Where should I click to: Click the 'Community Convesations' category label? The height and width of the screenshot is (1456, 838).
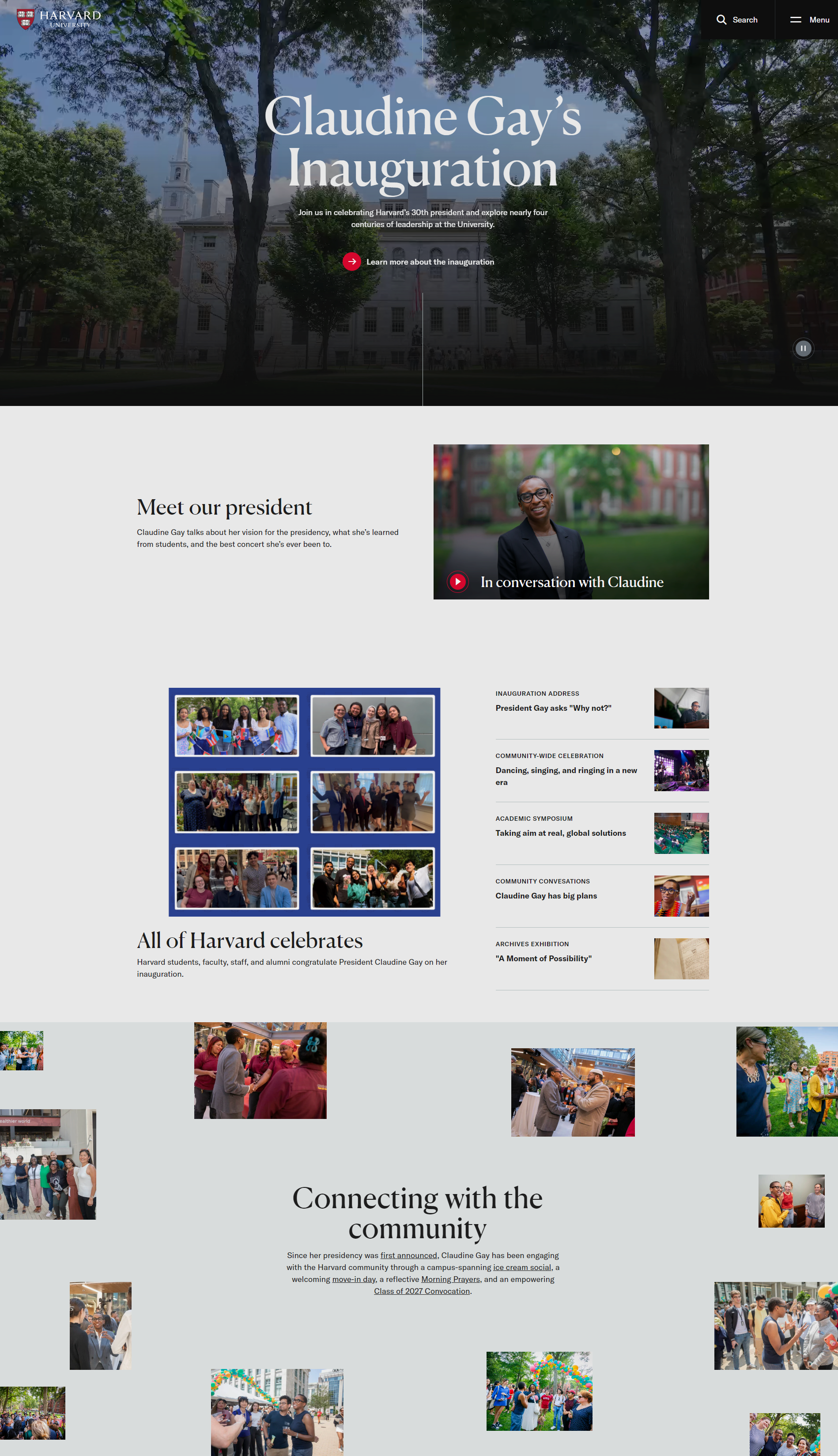point(543,881)
